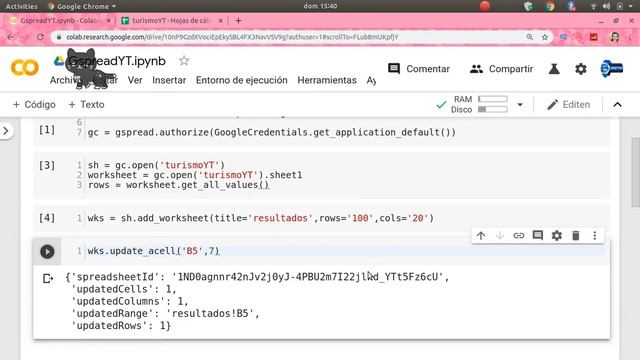Go back in browser history
This screenshot has height=360, width=640.
pos(11,37)
